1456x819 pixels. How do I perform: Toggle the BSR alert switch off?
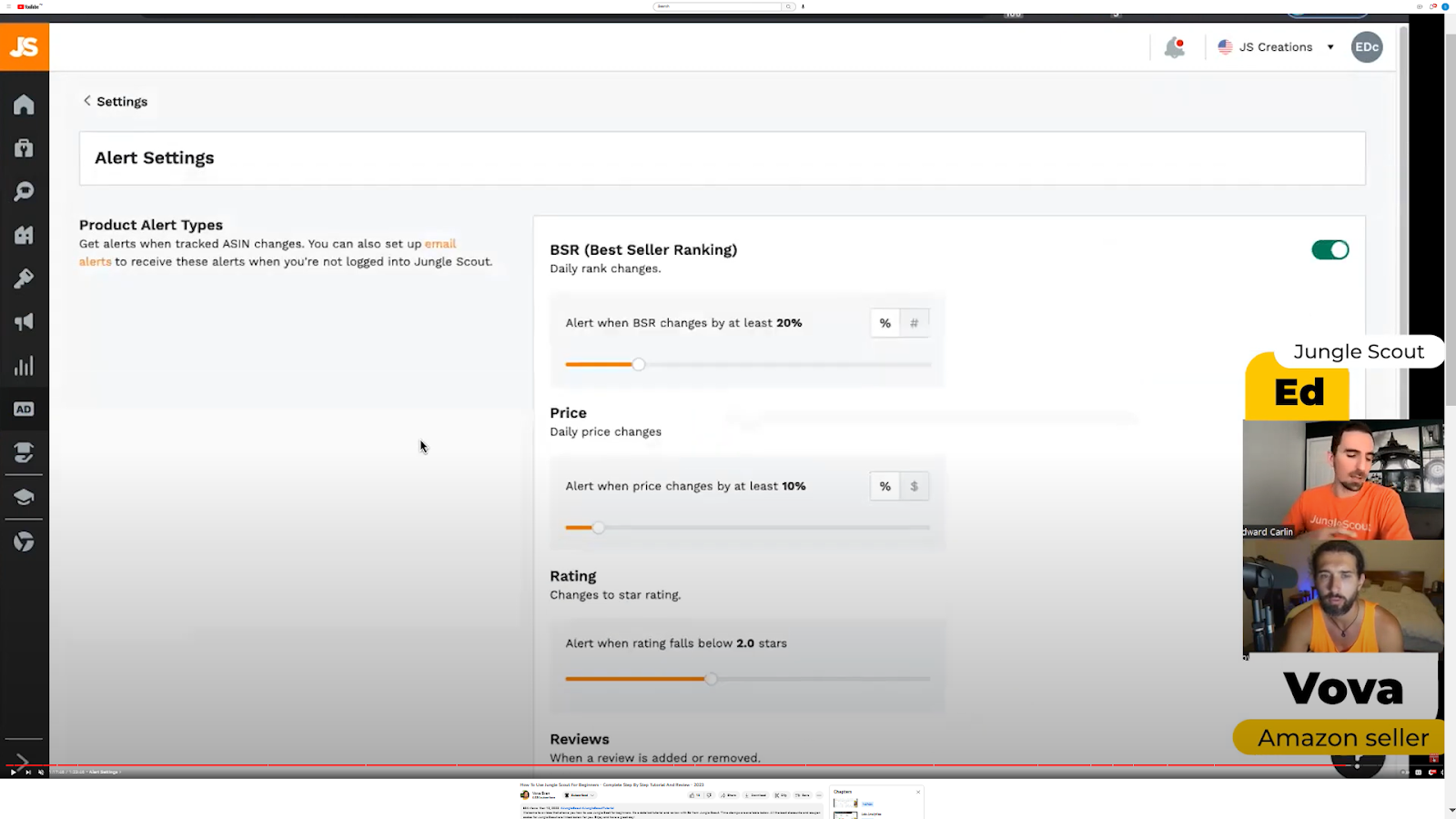click(x=1330, y=250)
